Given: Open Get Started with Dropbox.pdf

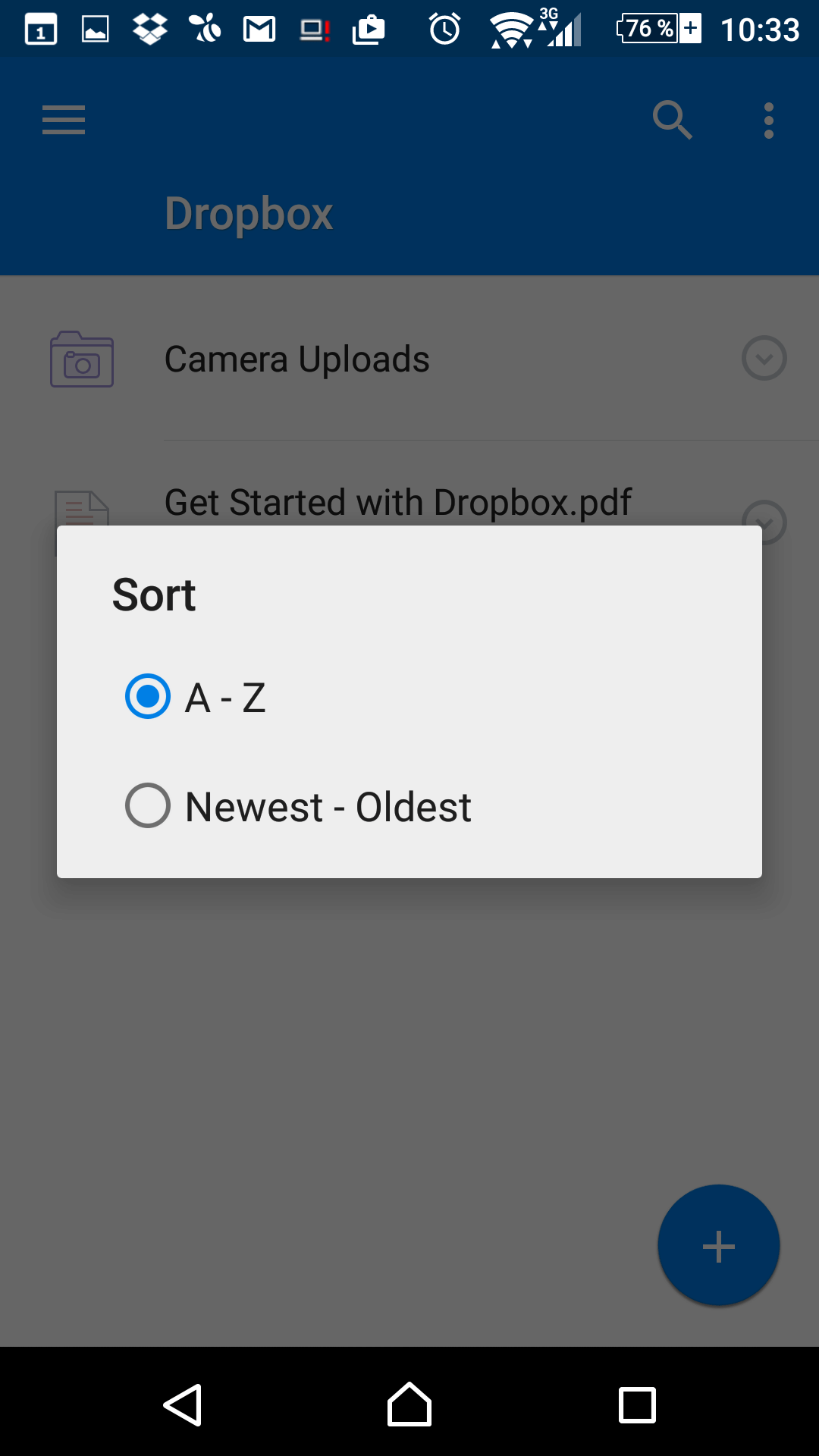Looking at the screenshot, I should (x=398, y=502).
